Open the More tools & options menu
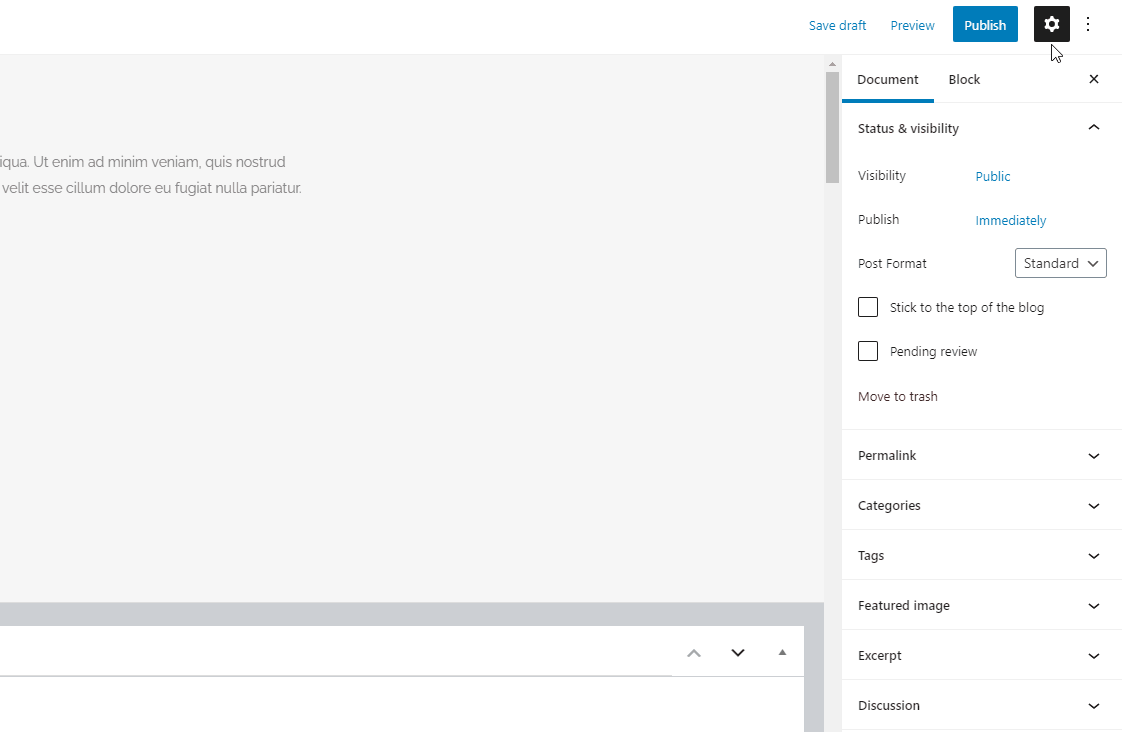1122x732 pixels. [1088, 24]
